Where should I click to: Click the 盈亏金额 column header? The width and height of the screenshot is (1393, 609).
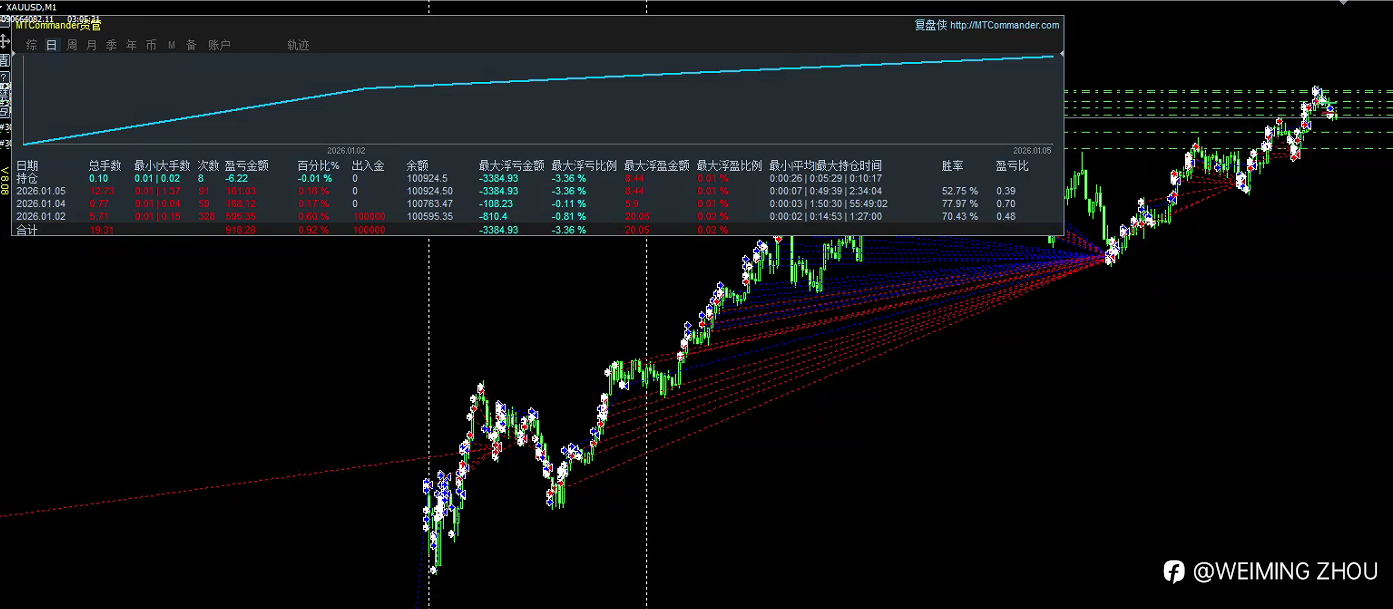click(x=247, y=166)
